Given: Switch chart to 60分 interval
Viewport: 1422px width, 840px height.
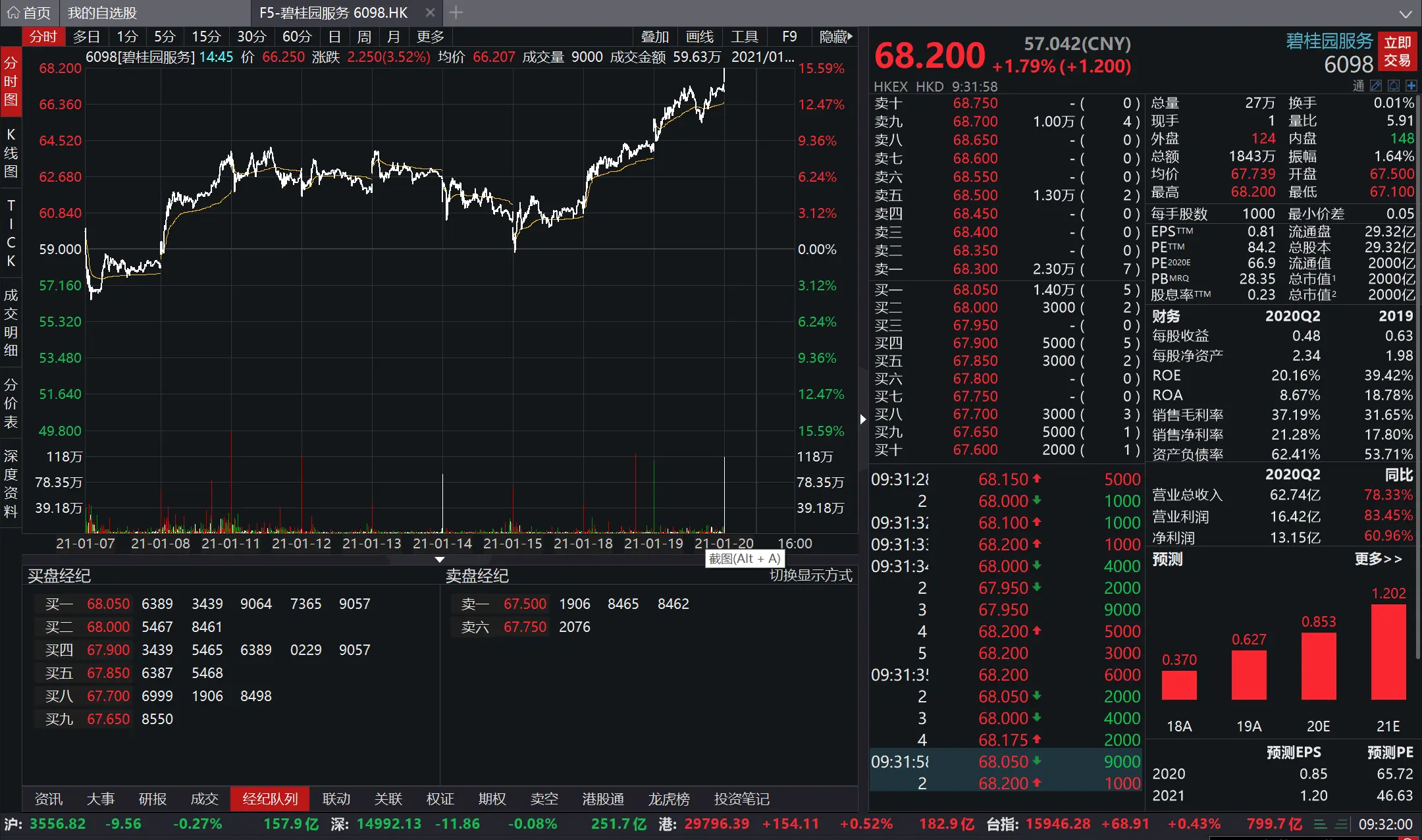Looking at the screenshot, I should [x=296, y=37].
